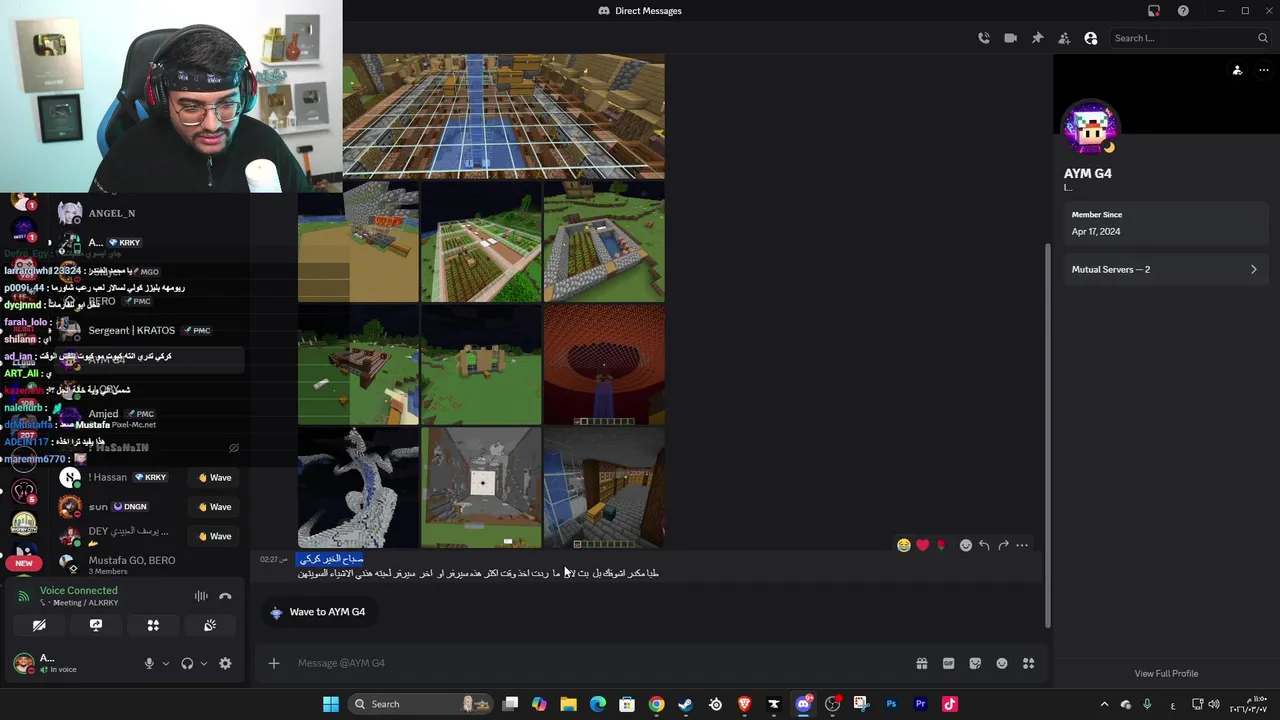Open the dragon statue image thumbnail
Image resolution: width=1280 pixels, height=720 pixels.
[358, 487]
